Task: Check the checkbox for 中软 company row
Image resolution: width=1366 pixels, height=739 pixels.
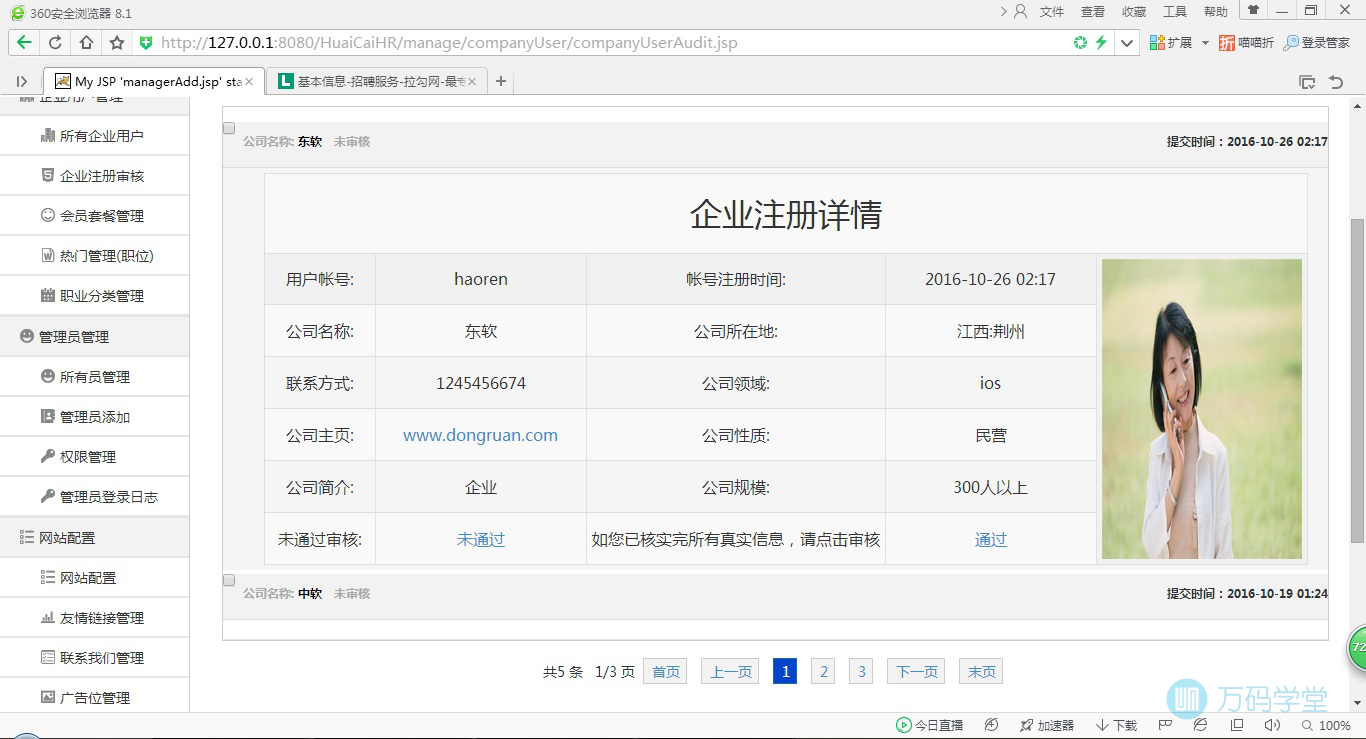Action: [229, 580]
